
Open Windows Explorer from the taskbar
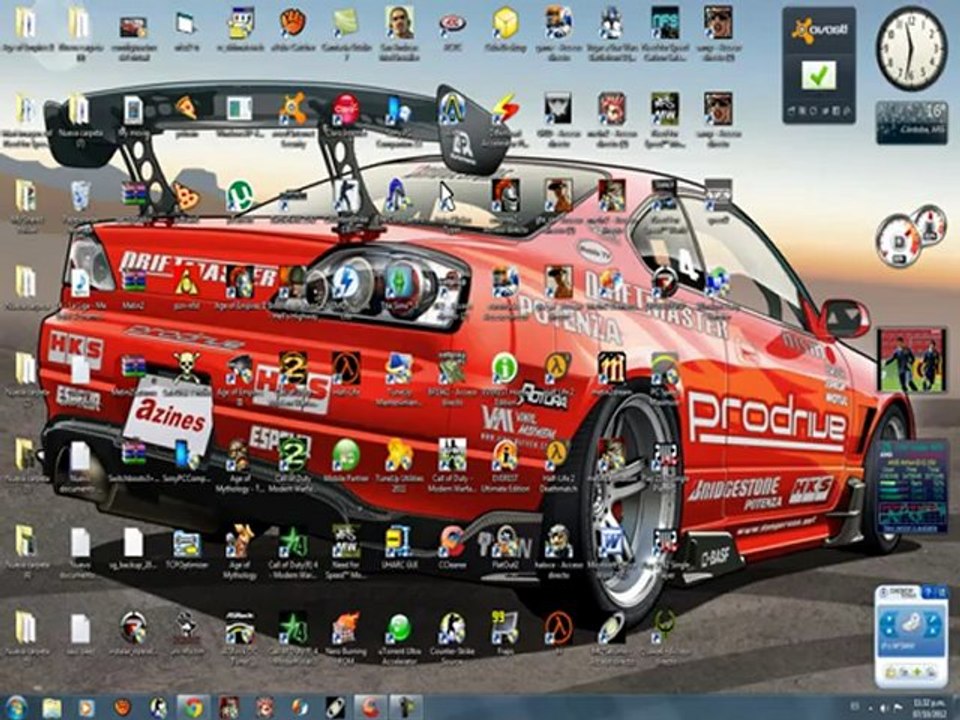point(52,708)
